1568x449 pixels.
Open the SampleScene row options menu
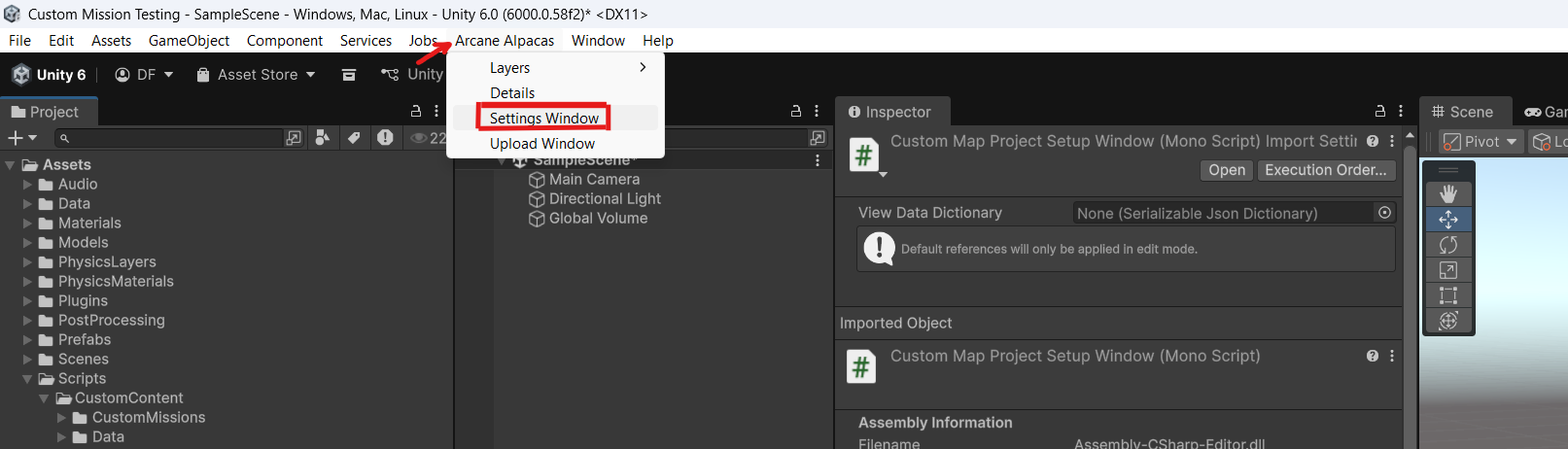coord(818,160)
